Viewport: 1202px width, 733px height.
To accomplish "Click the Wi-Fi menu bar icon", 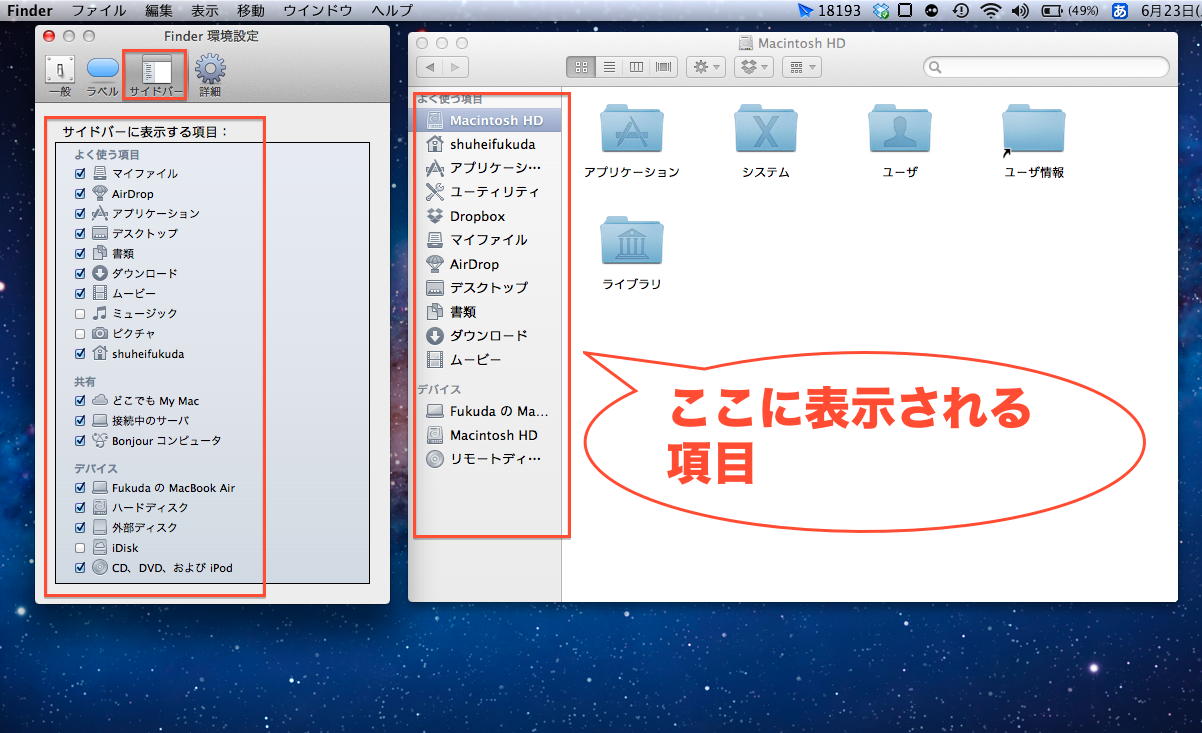I will 990,11.
